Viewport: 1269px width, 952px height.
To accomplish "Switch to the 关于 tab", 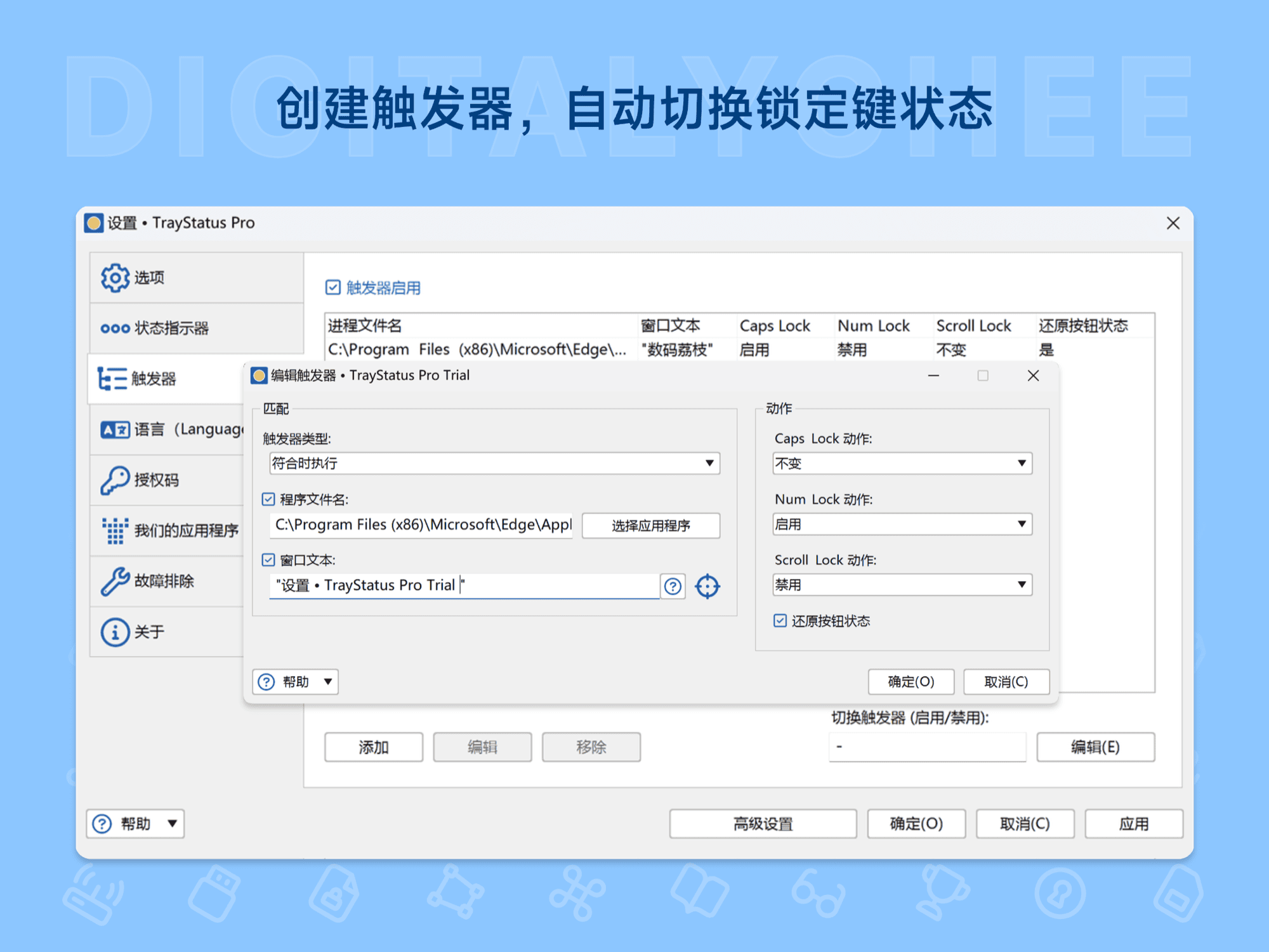I will coord(115,631).
